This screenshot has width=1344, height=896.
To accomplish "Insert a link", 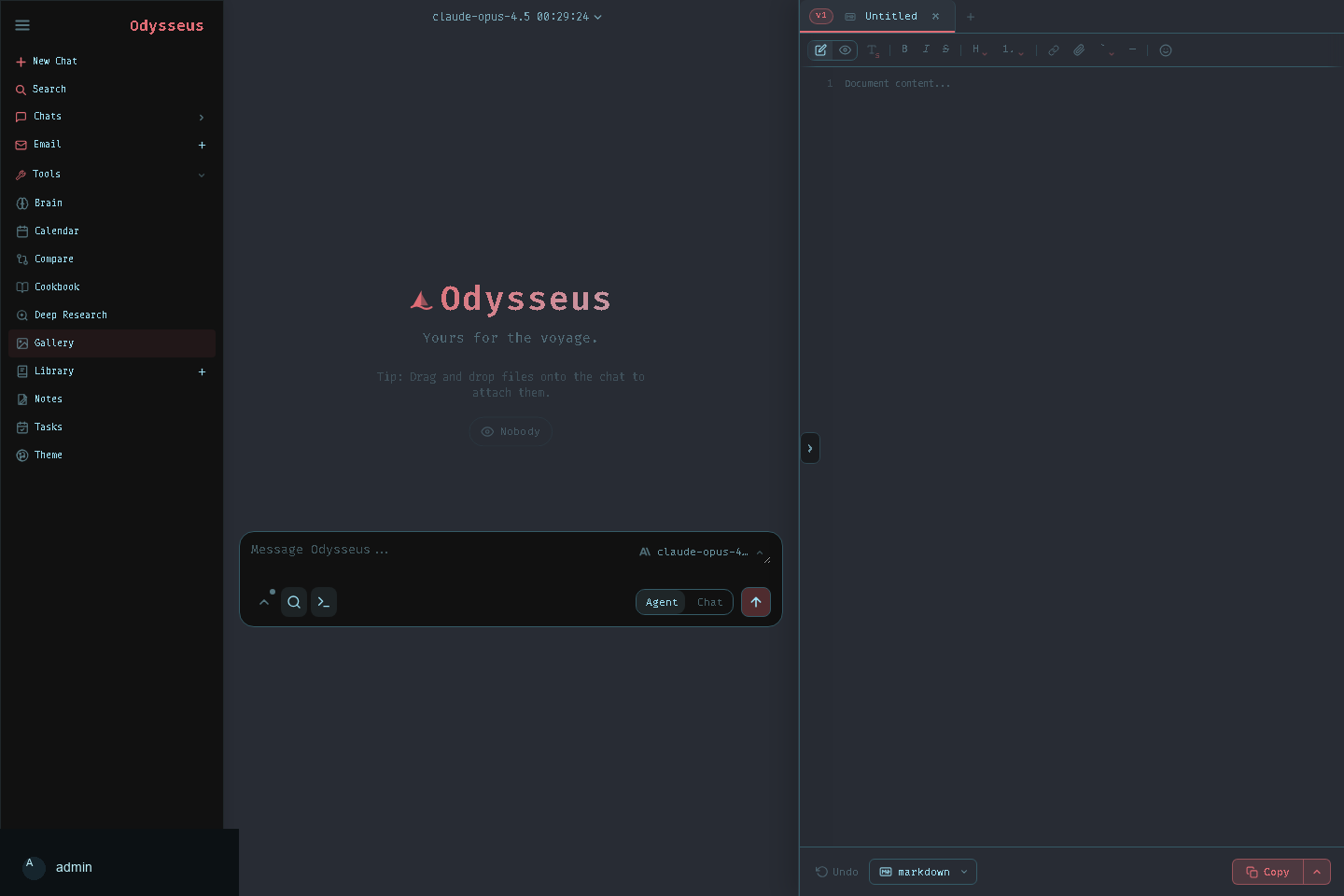I will 1054,50.
